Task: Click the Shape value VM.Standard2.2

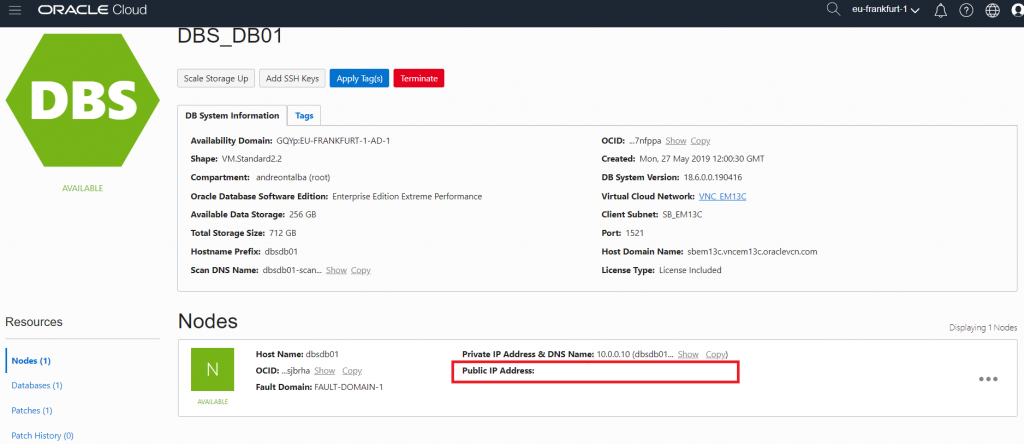Action: [x=251, y=159]
